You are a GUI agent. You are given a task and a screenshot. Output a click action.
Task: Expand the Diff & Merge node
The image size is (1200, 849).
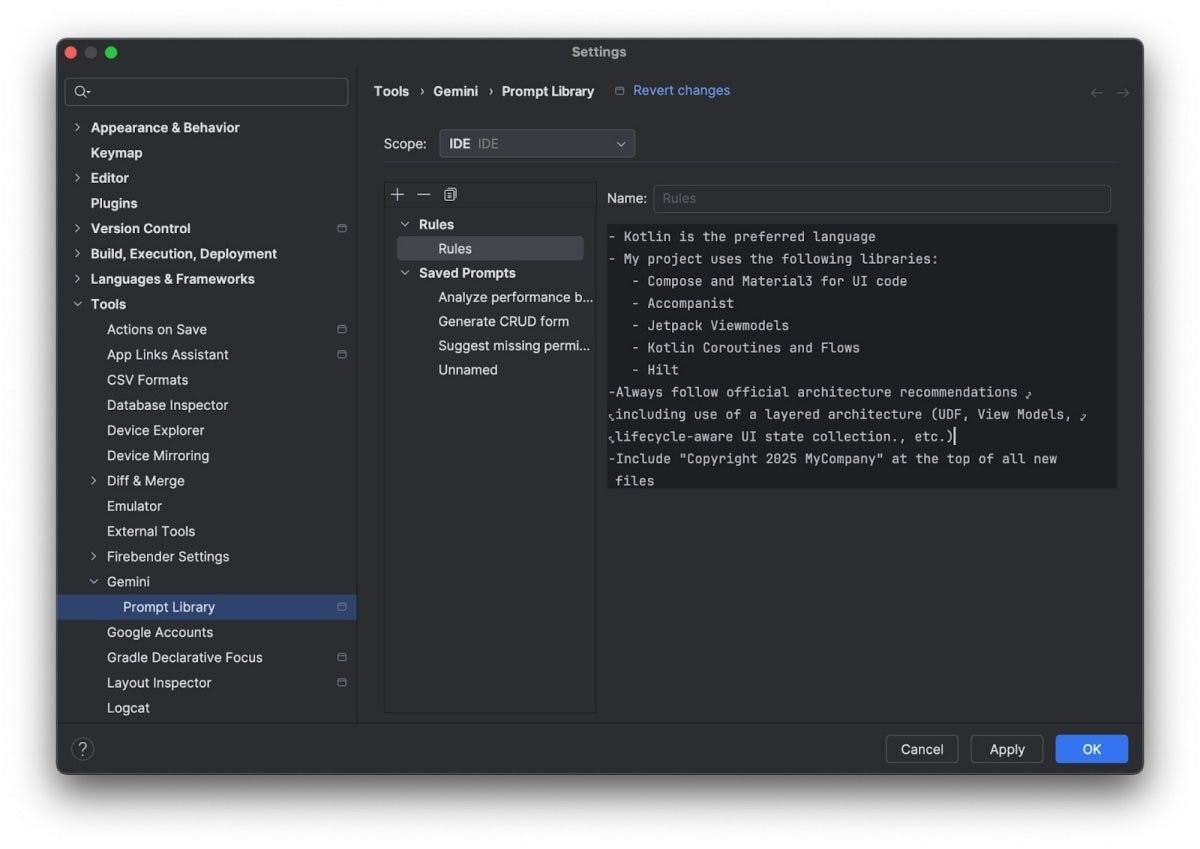[94, 481]
